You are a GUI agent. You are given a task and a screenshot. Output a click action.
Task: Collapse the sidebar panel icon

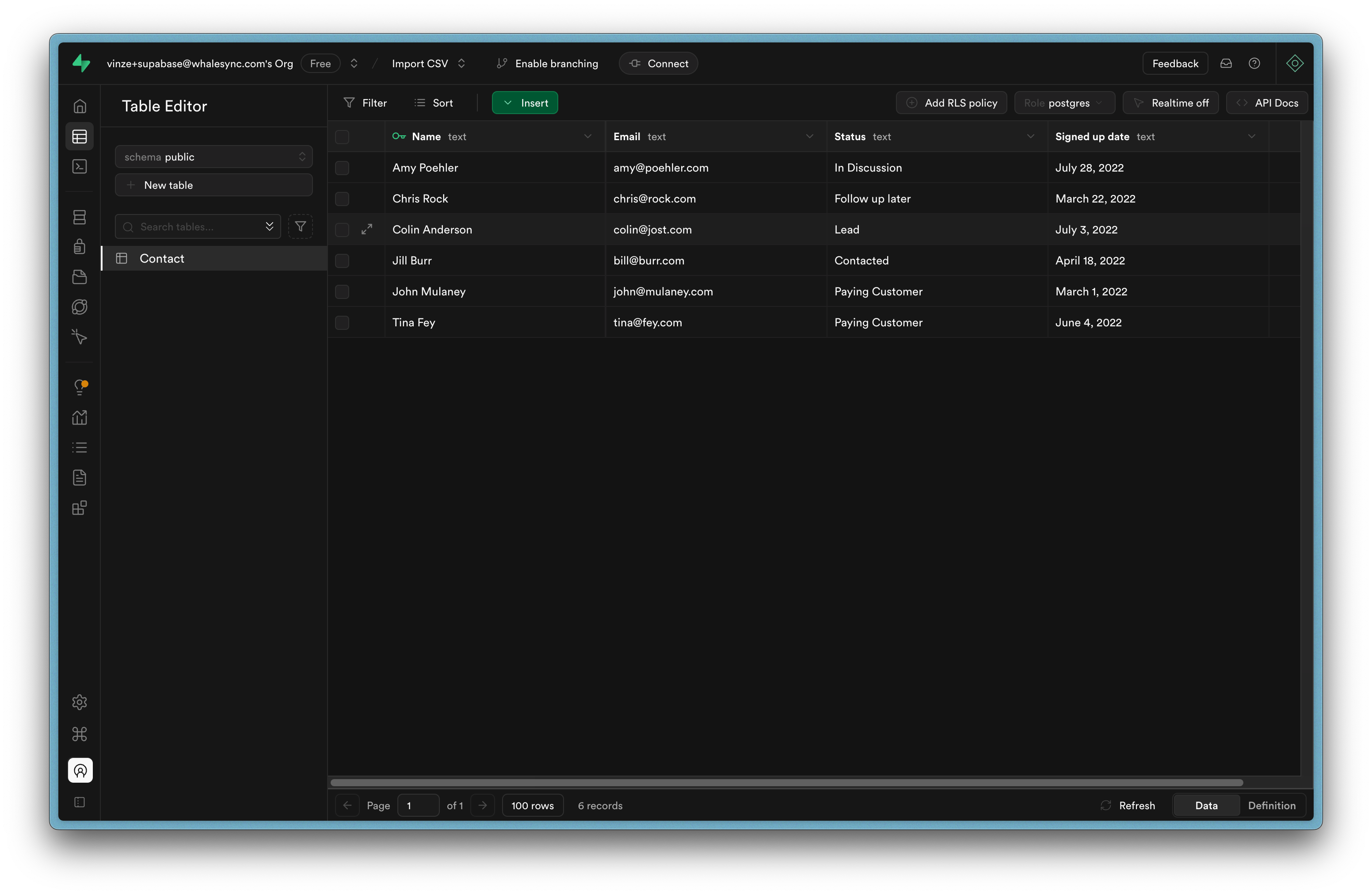click(x=80, y=802)
